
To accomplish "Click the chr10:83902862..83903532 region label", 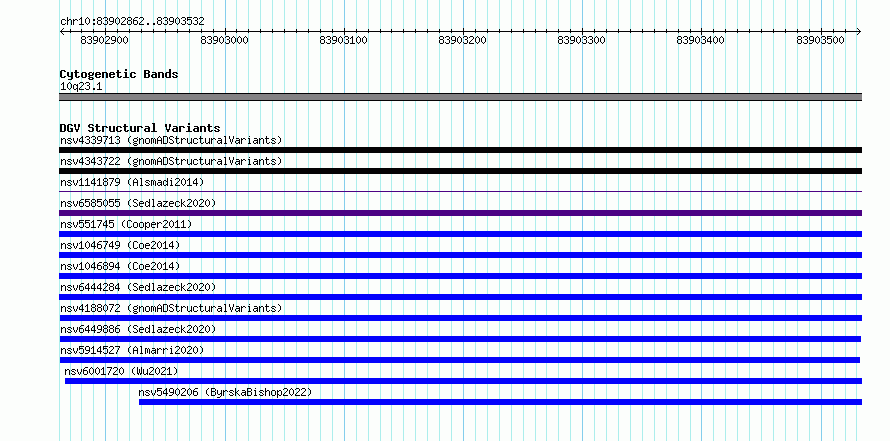I will pos(132,22).
